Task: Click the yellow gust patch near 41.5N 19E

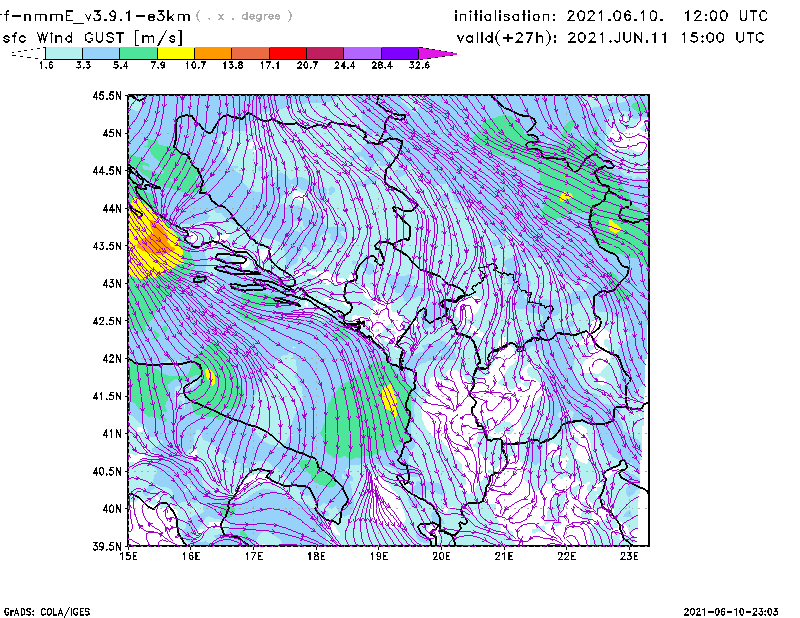Action: (390, 400)
